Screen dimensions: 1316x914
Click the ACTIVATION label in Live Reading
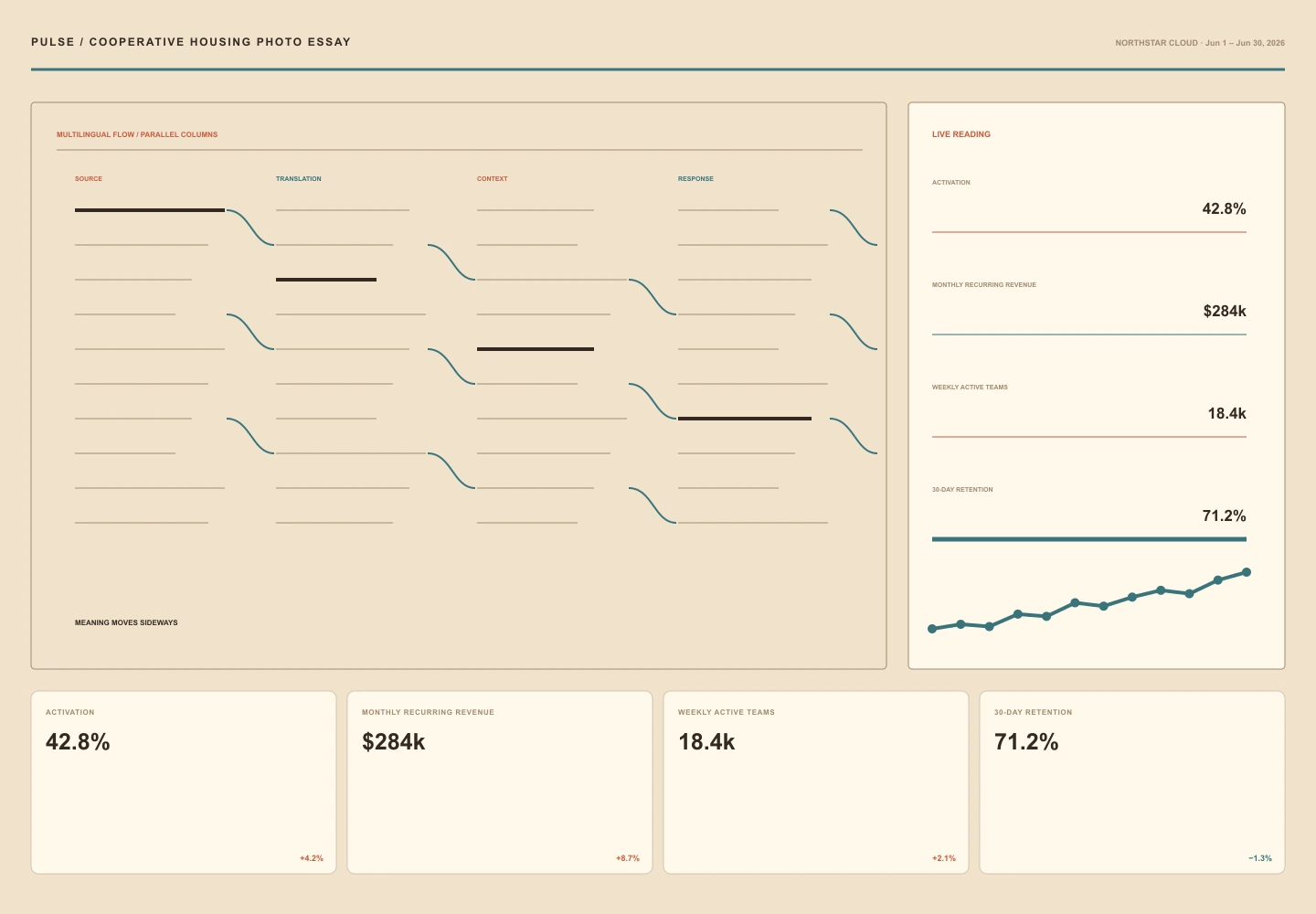pos(951,183)
